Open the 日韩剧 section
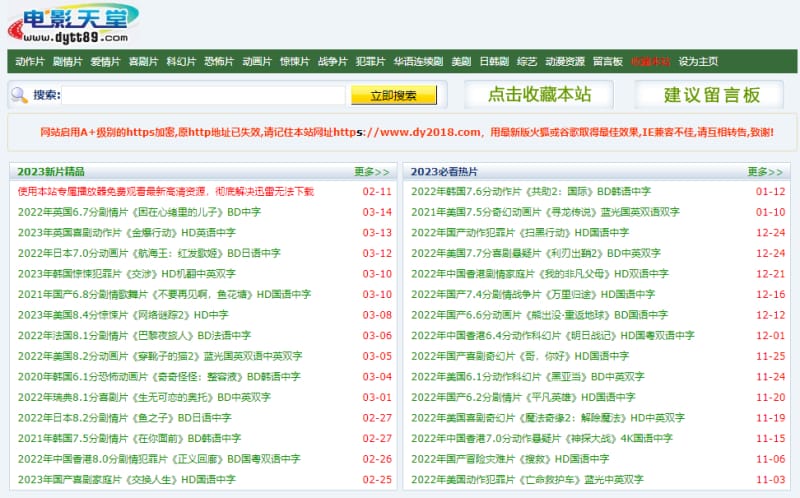Screen dimensions: 800x498 (494, 62)
